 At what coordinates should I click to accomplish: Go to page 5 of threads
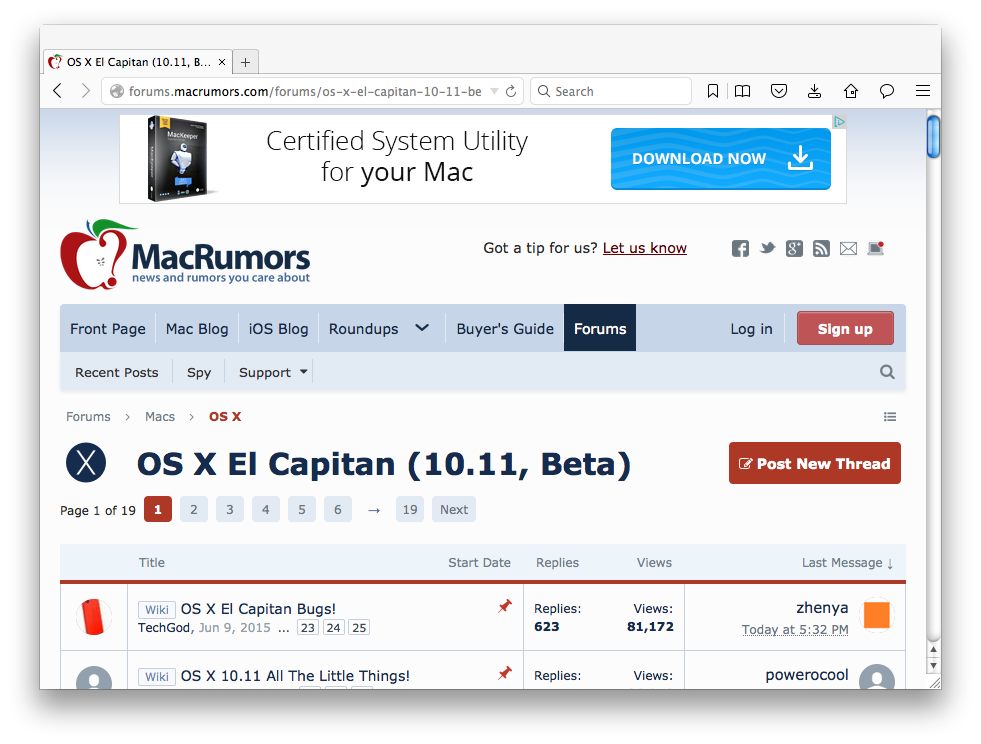(x=302, y=509)
